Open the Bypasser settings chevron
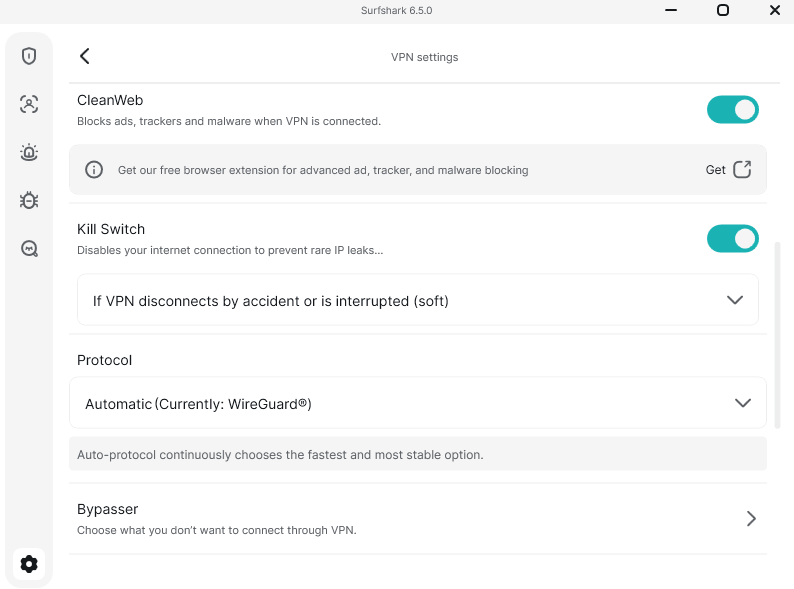Image resolution: width=794 pixels, height=589 pixels. click(x=751, y=518)
